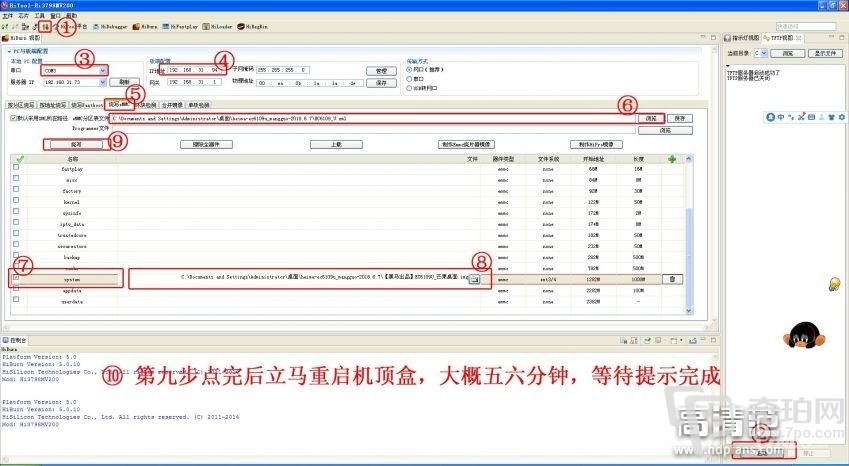Click the 上载 upload button

pyautogui.click(x=336, y=145)
